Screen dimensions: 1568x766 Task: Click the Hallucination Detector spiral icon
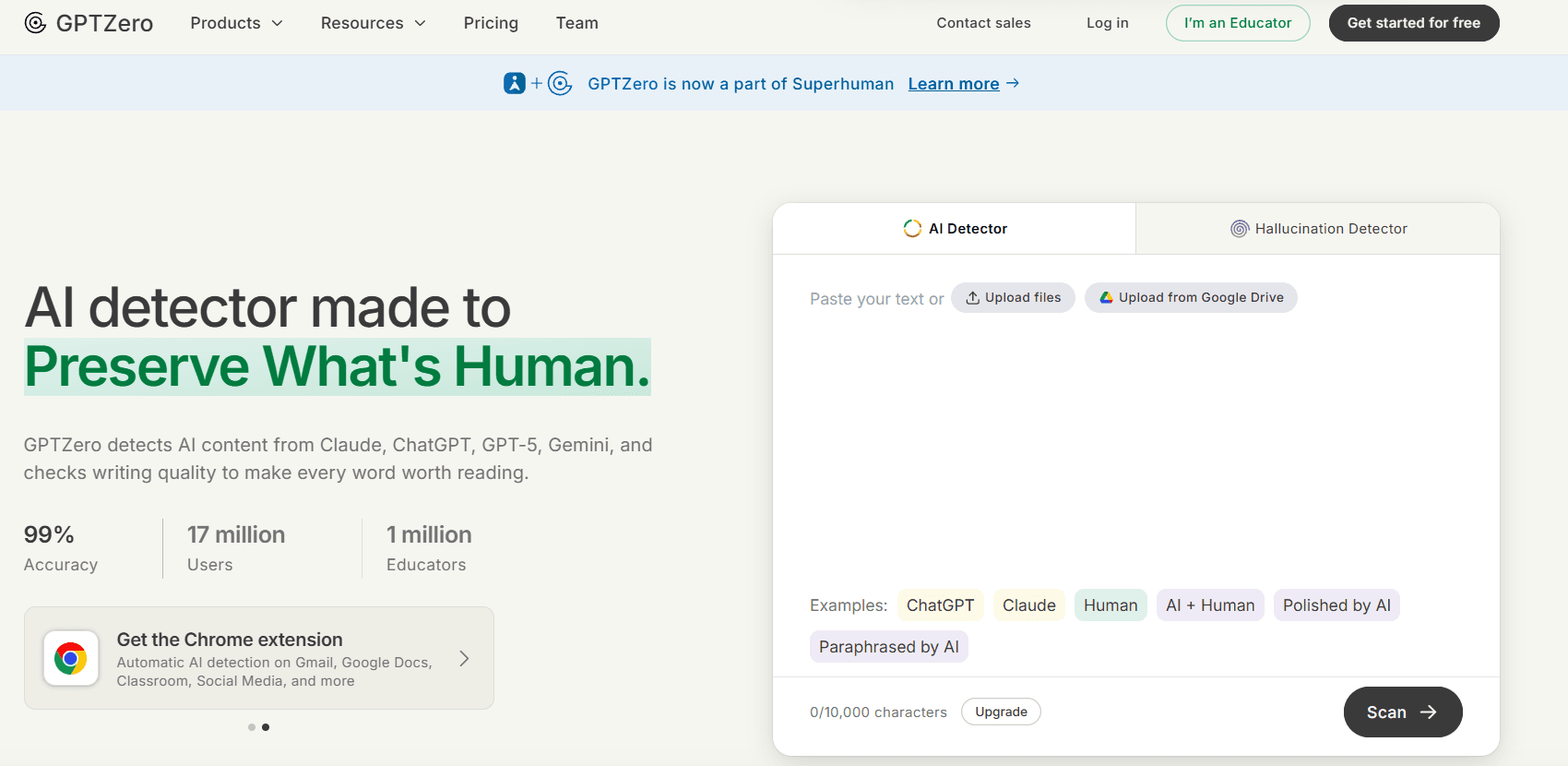tap(1240, 229)
